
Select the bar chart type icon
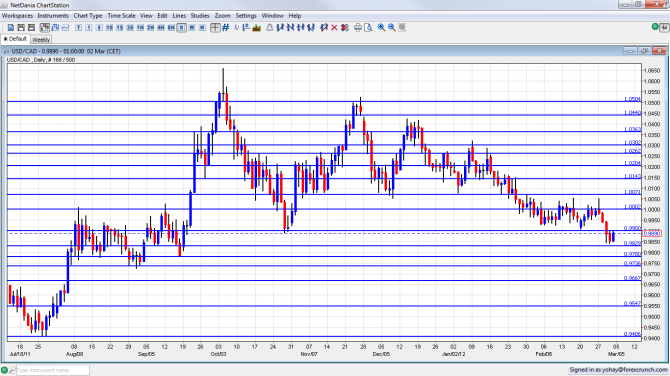coord(55,28)
